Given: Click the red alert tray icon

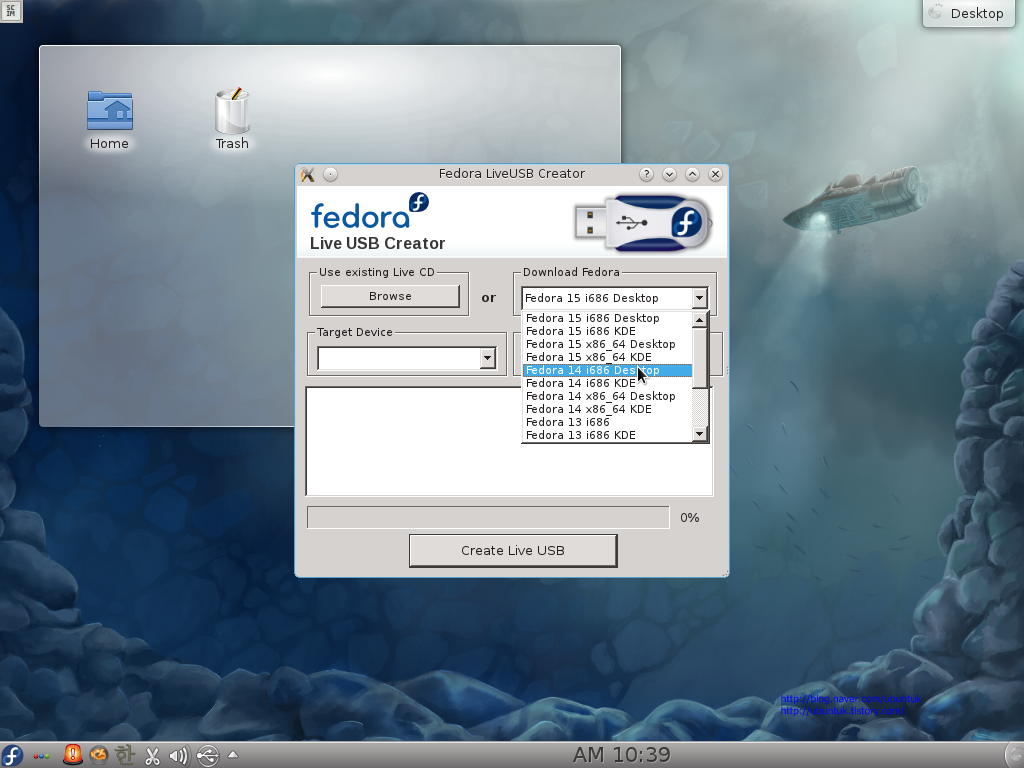Looking at the screenshot, I should [72, 756].
